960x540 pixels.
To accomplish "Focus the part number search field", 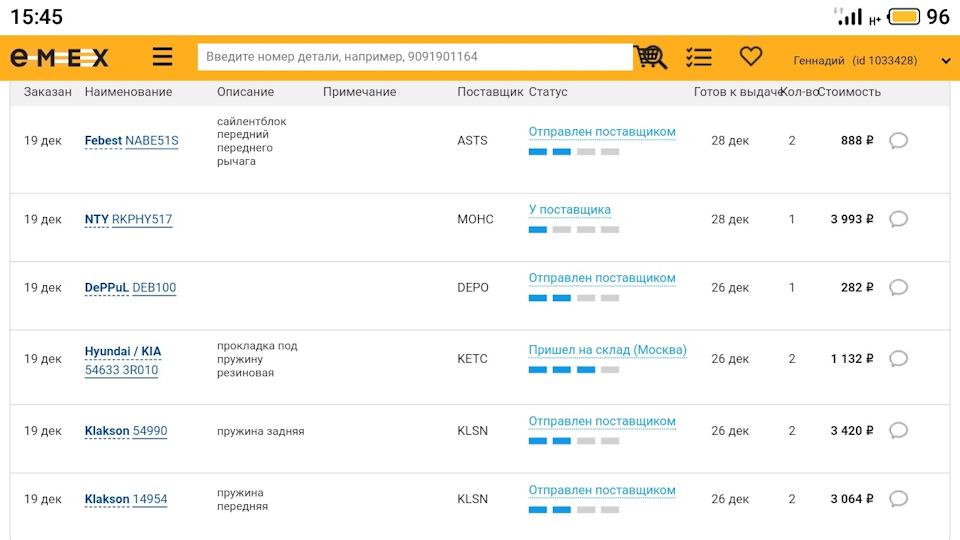I will pos(415,57).
